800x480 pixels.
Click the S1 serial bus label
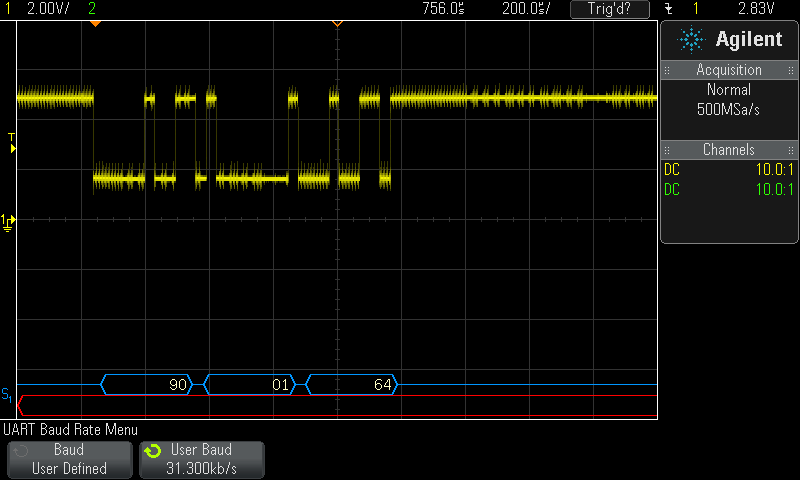click(x=7, y=393)
